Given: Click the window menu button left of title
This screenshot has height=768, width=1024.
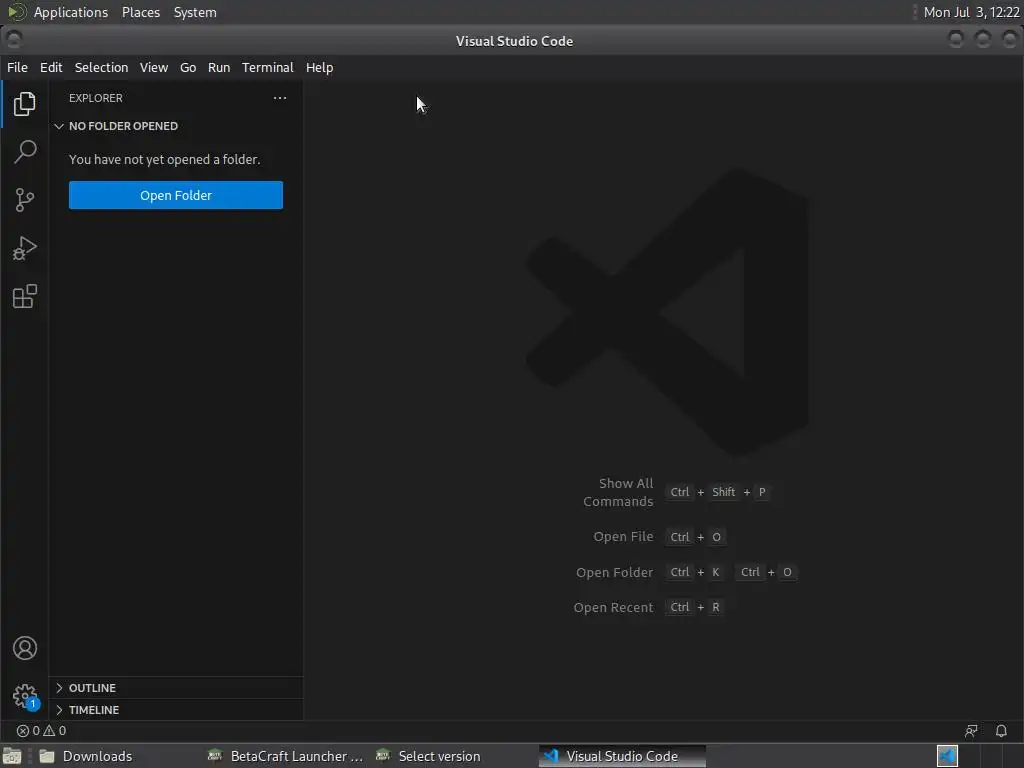Looking at the screenshot, I should click(13, 40).
